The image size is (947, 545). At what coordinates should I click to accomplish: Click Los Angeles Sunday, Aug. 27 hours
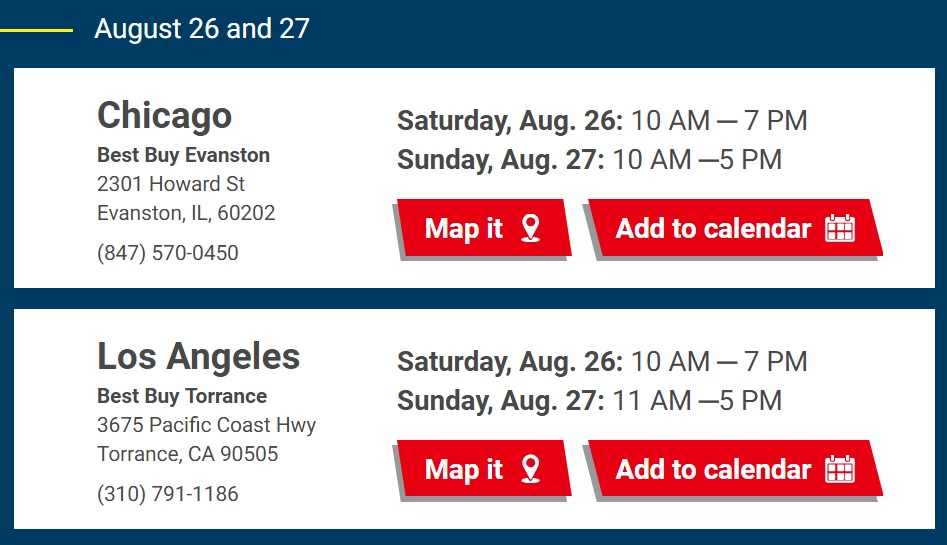pos(589,401)
